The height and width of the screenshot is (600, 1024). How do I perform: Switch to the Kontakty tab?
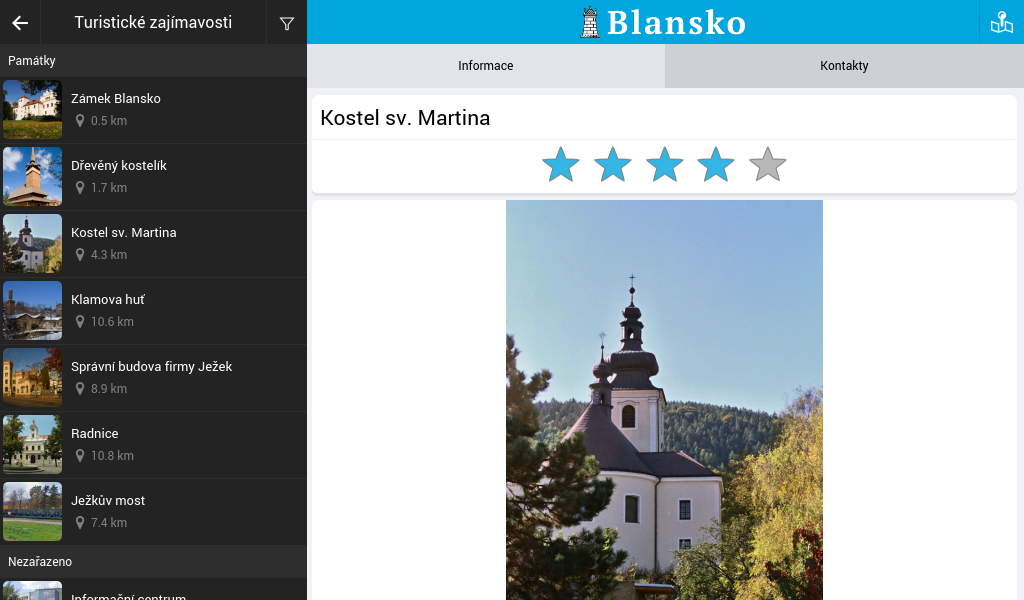tap(844, 66)
